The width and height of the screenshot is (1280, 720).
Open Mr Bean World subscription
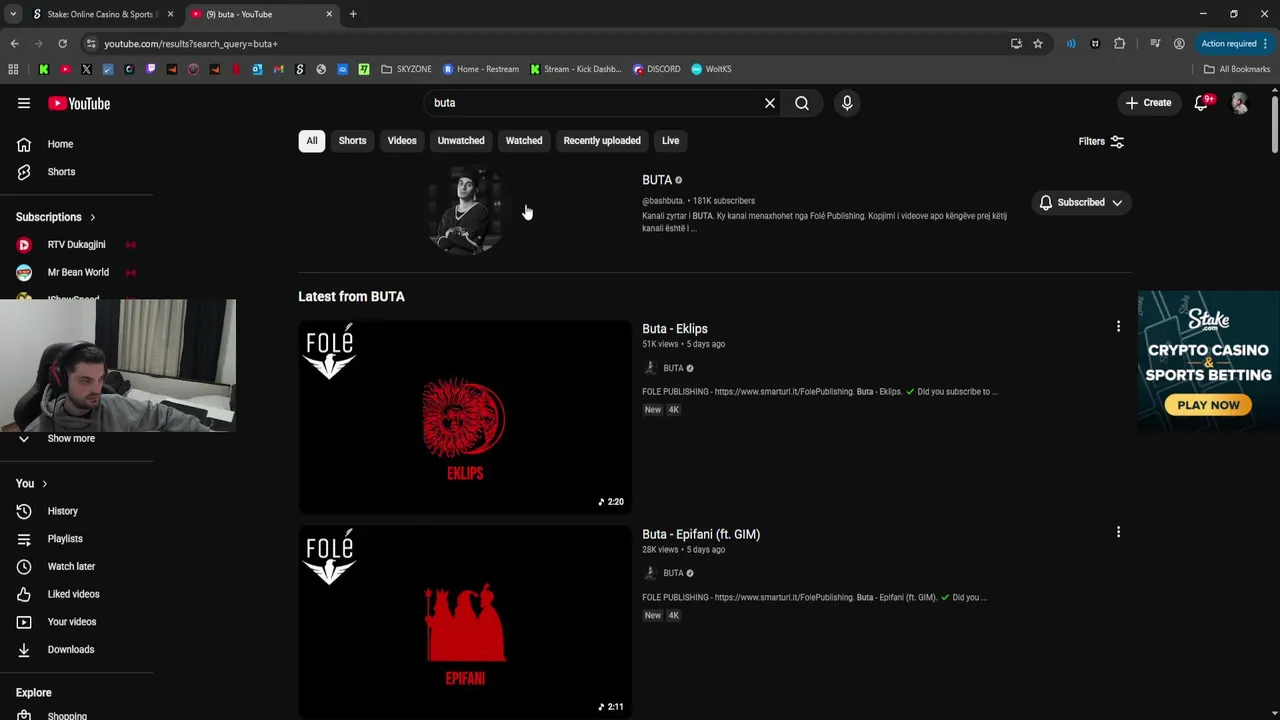click(76, 272)
